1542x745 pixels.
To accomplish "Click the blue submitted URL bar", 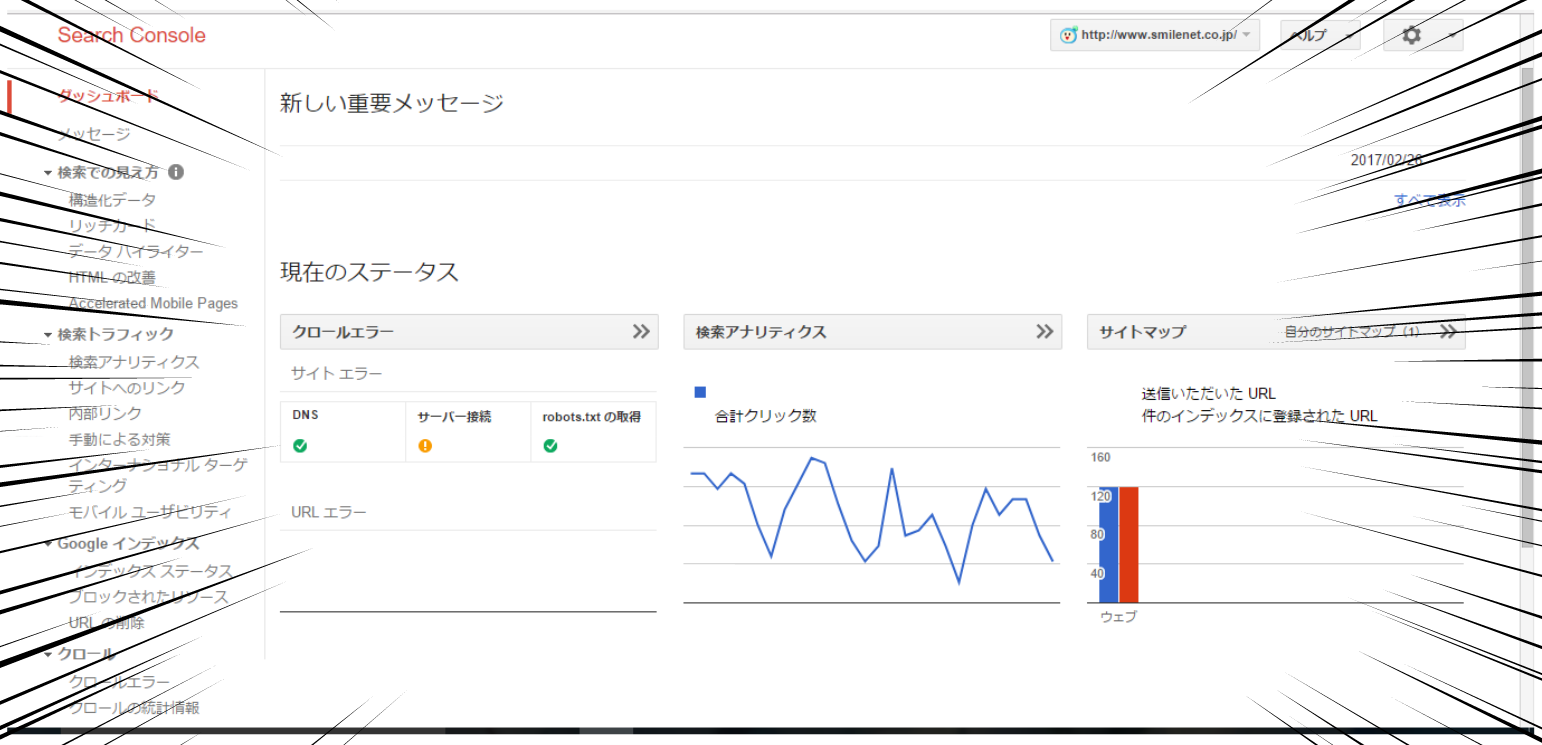I will click(1108, 545).
